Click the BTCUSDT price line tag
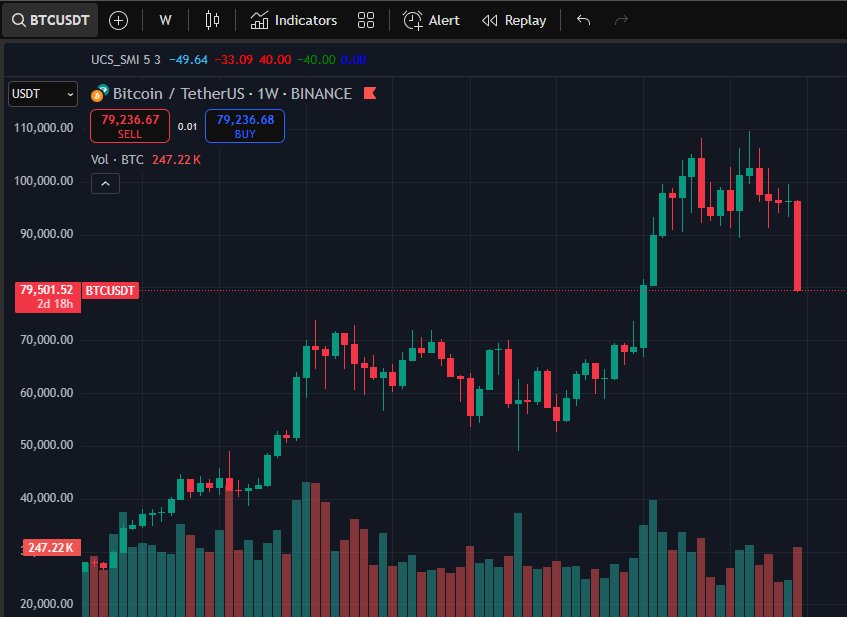 [110, 291]
